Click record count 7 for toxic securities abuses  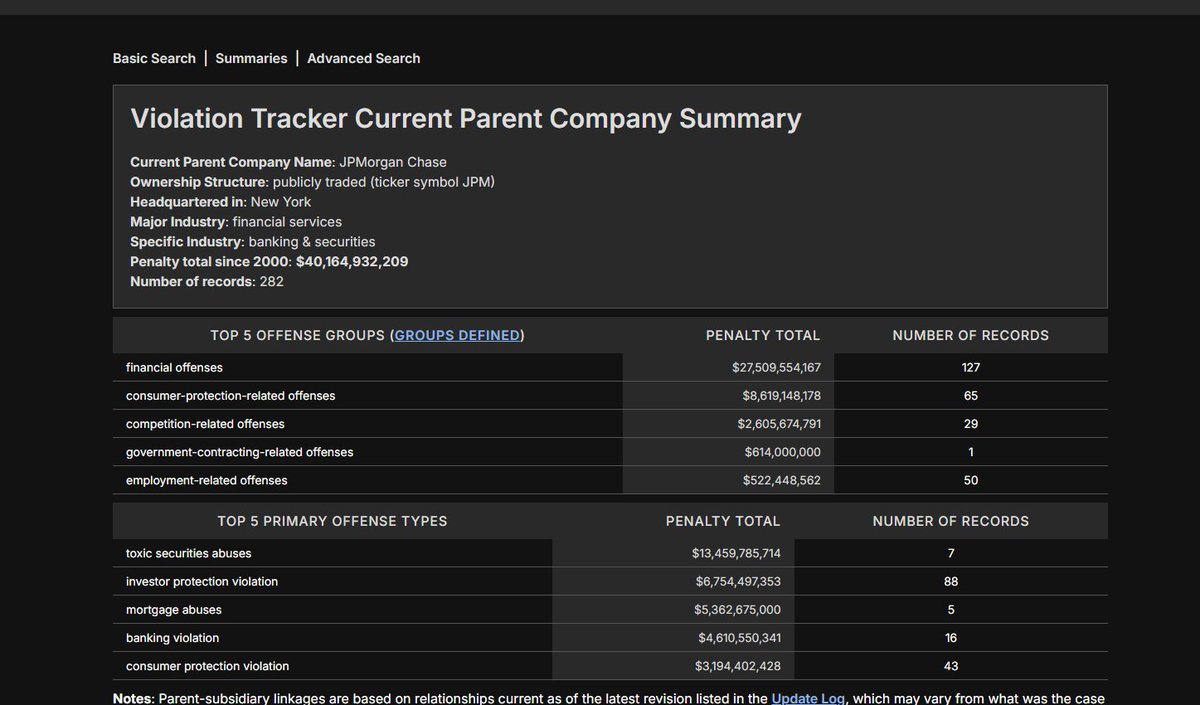951,553
